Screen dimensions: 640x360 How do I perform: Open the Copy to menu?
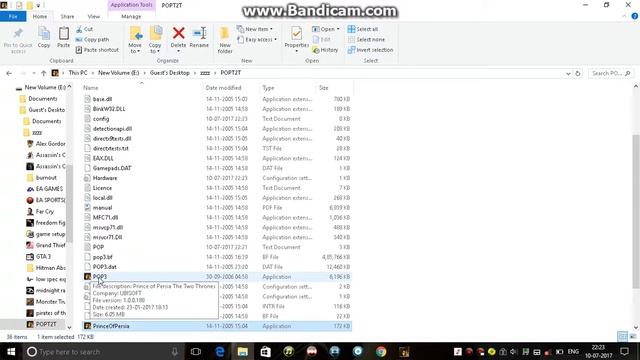155,40
